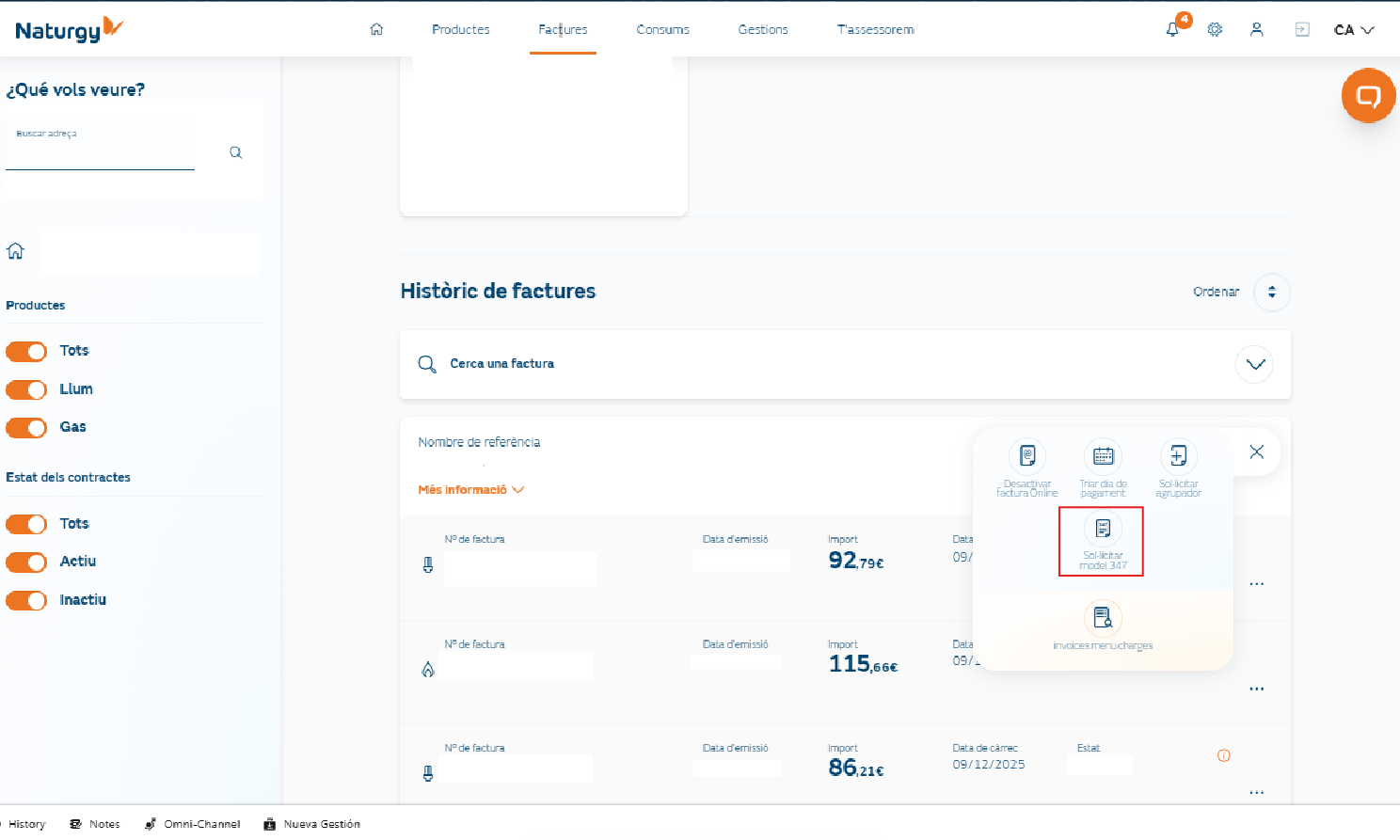Click Desactivar factura Online icon
This screenshot has width=1400, height=840.
click(1027, 456)
